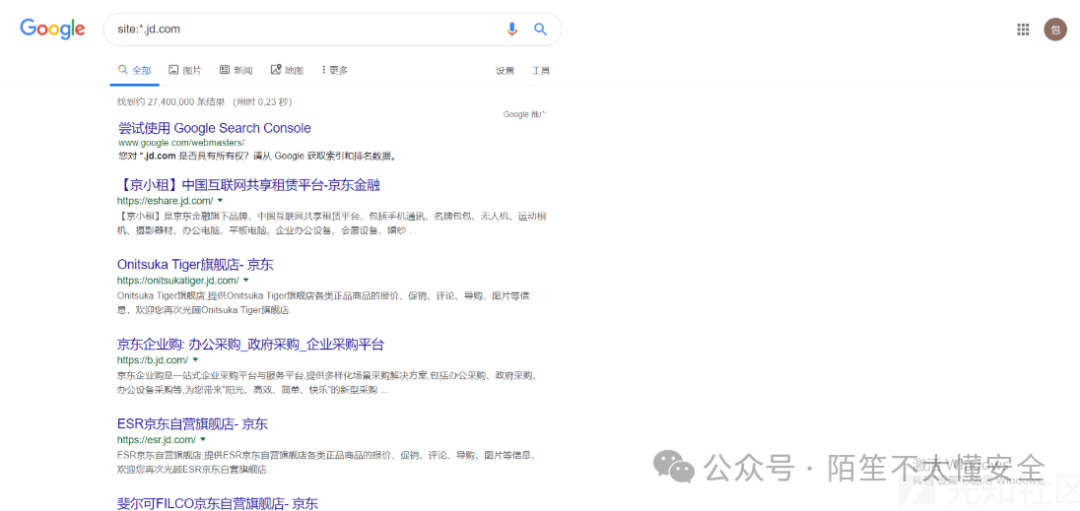
Task: Open the 【京小租】中国互联网共享租赁平台 result
Action: pos(249,185)
